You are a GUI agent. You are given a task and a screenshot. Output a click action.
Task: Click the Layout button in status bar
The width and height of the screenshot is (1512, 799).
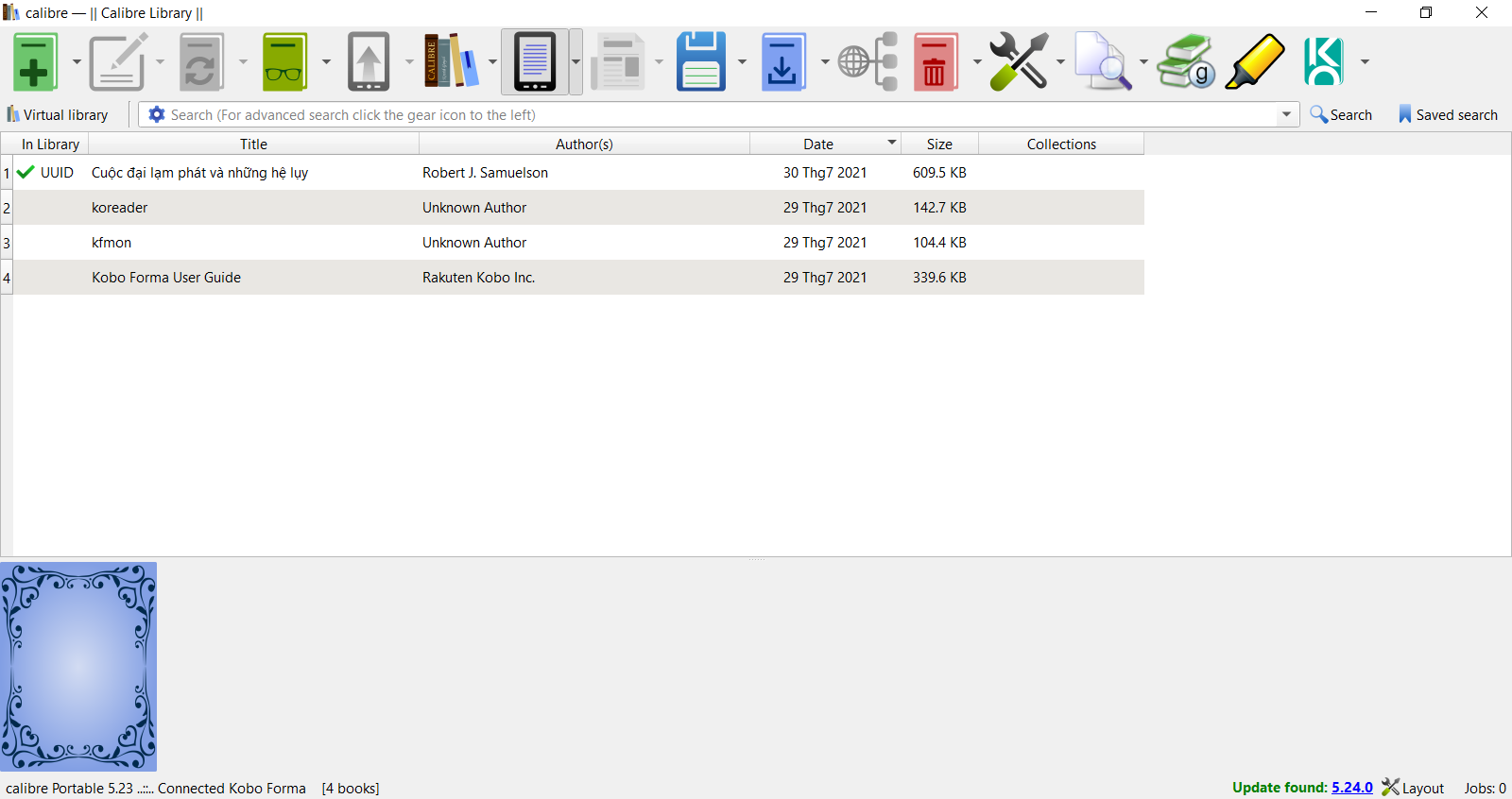pos(1413,788)
